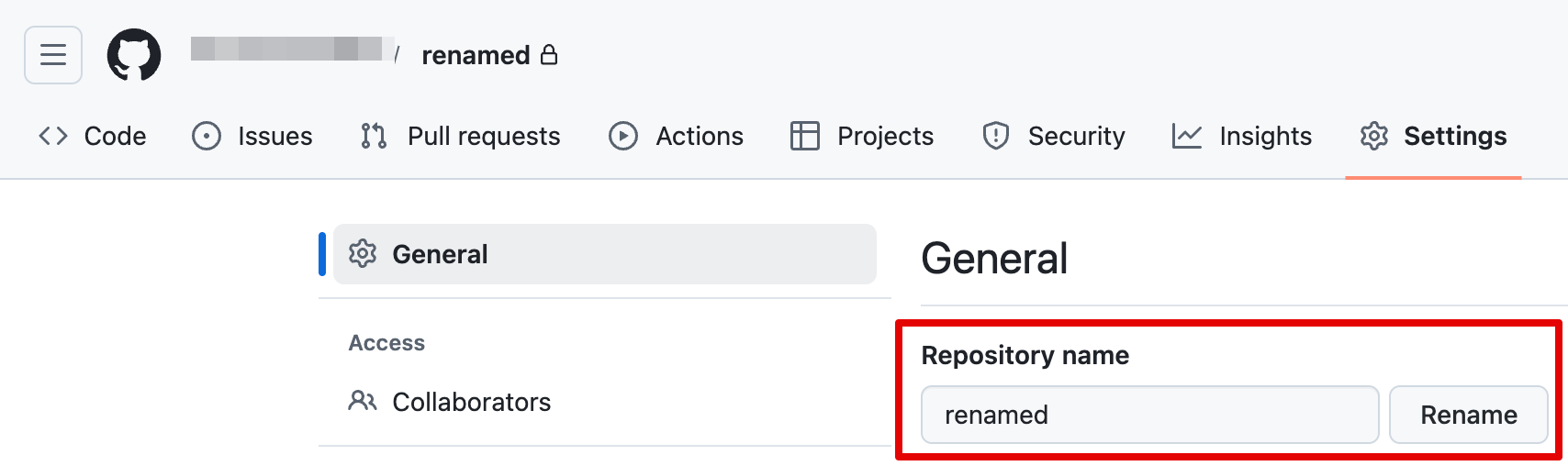Click the Actions play icon
This screenshot has height=466, width=1568.
[623, 137]
